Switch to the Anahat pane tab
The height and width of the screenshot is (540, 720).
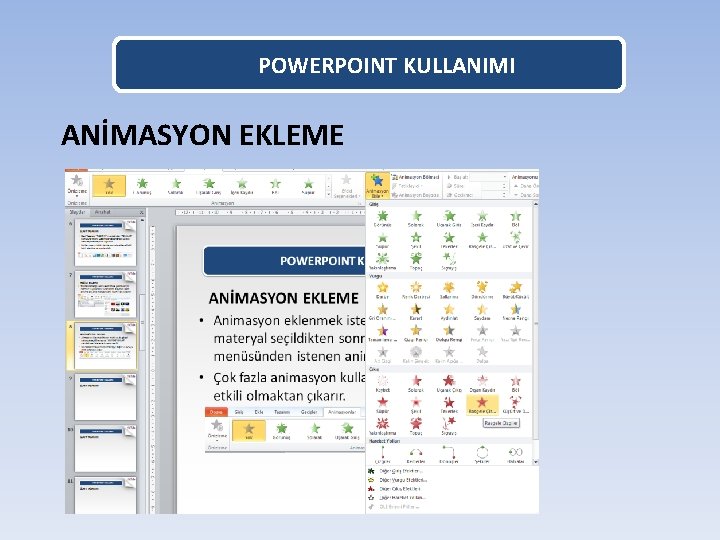(x=102, y=212)
